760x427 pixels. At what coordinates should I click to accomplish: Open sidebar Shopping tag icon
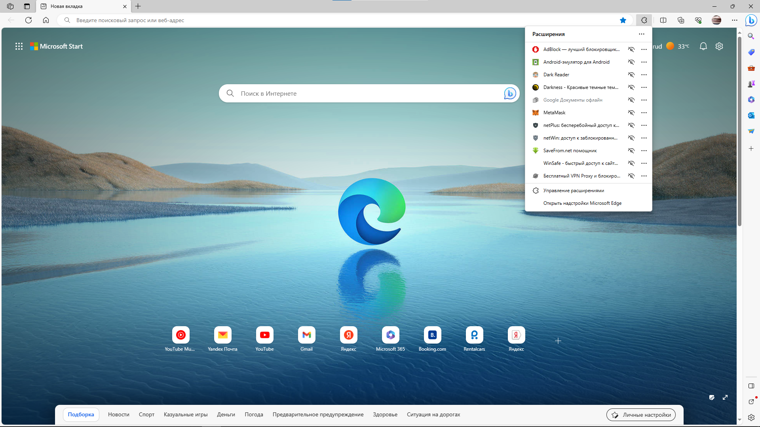[751, 52]
